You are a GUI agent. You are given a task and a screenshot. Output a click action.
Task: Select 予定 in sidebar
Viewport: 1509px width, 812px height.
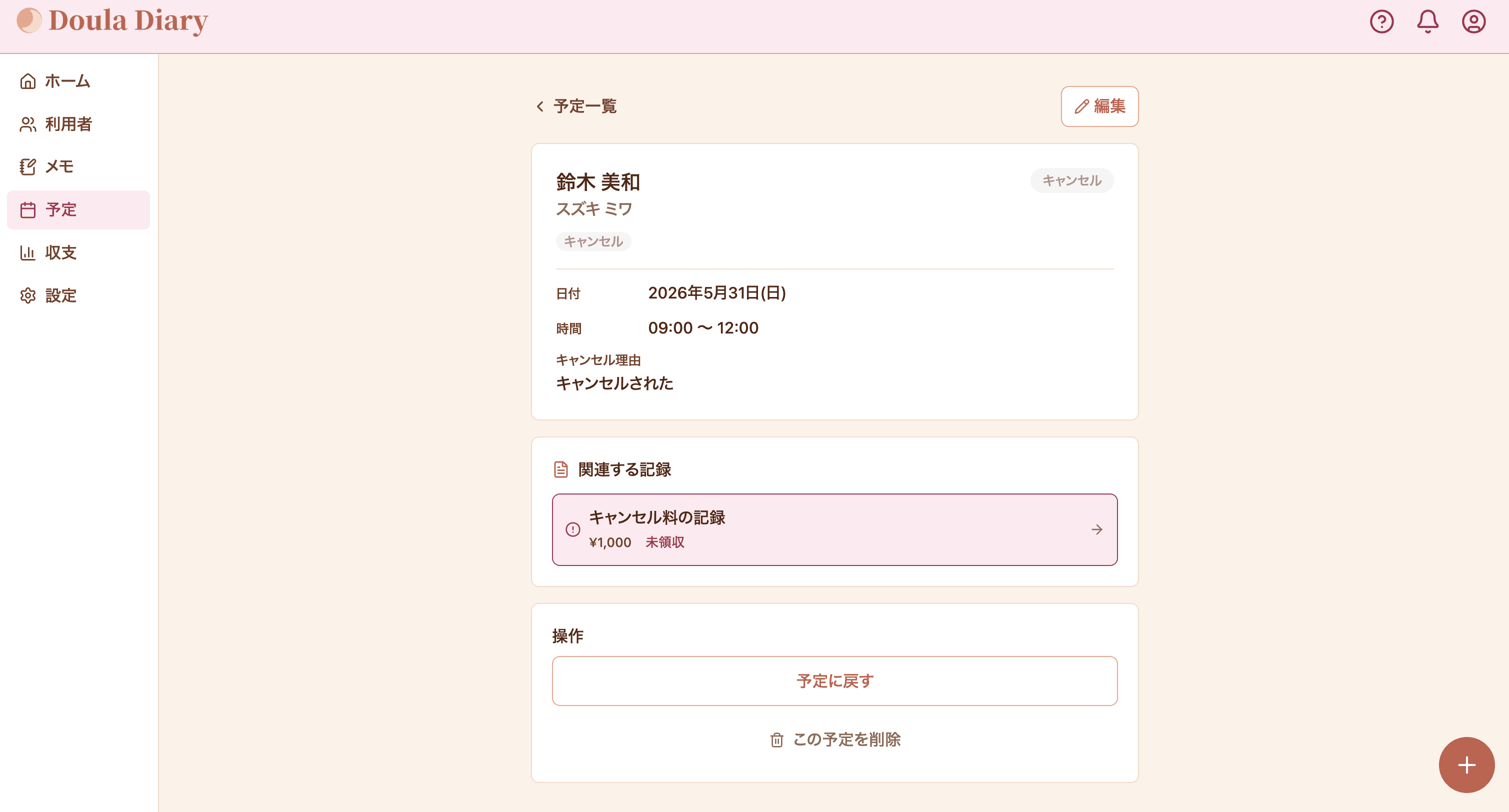point(78,209)
